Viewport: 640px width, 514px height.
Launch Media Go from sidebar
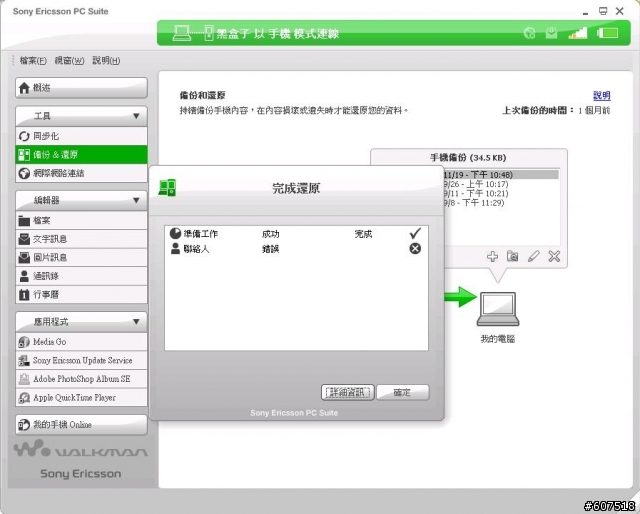[81, 342]
